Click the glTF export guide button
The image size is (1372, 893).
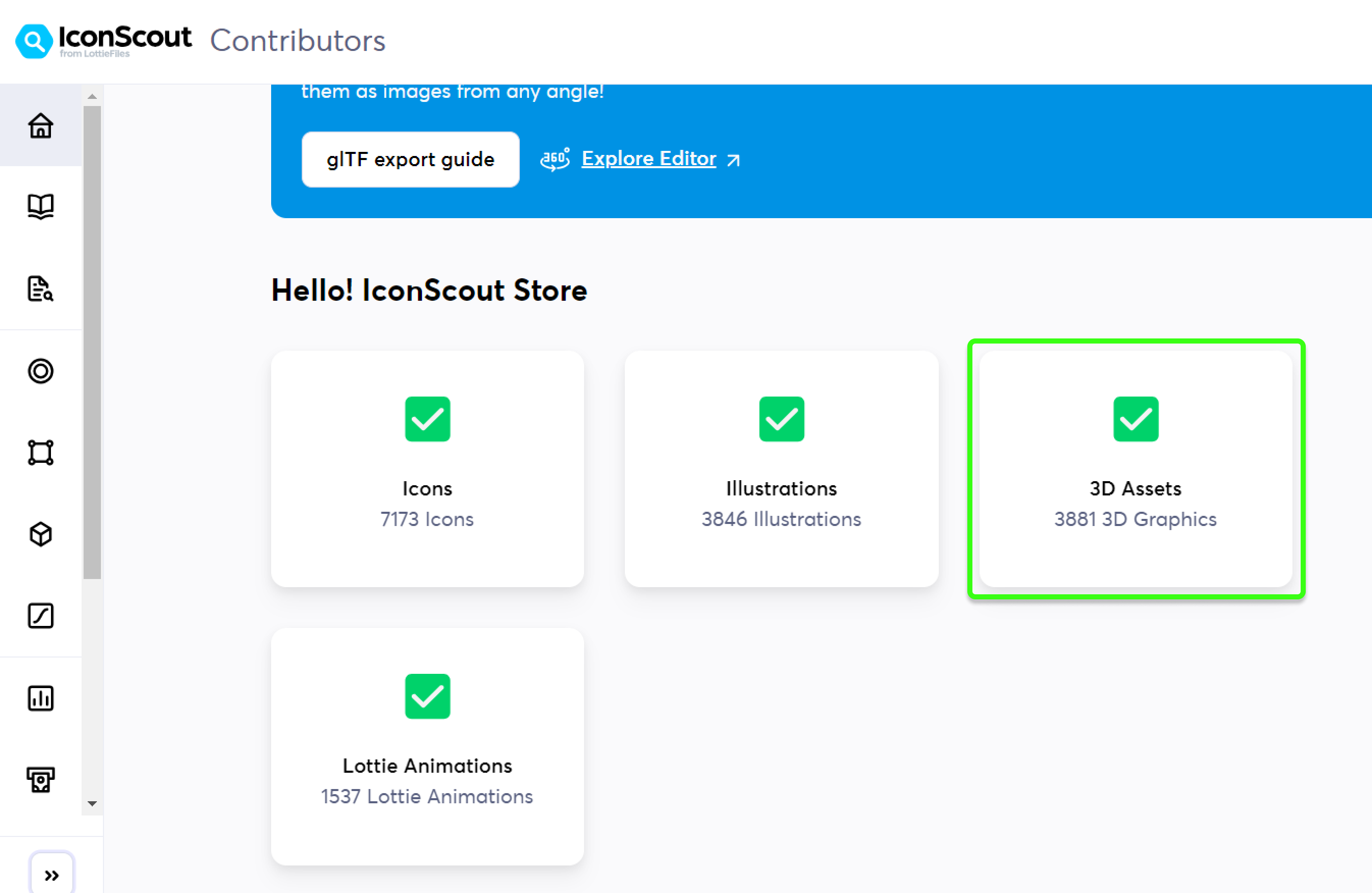point(410,159)
